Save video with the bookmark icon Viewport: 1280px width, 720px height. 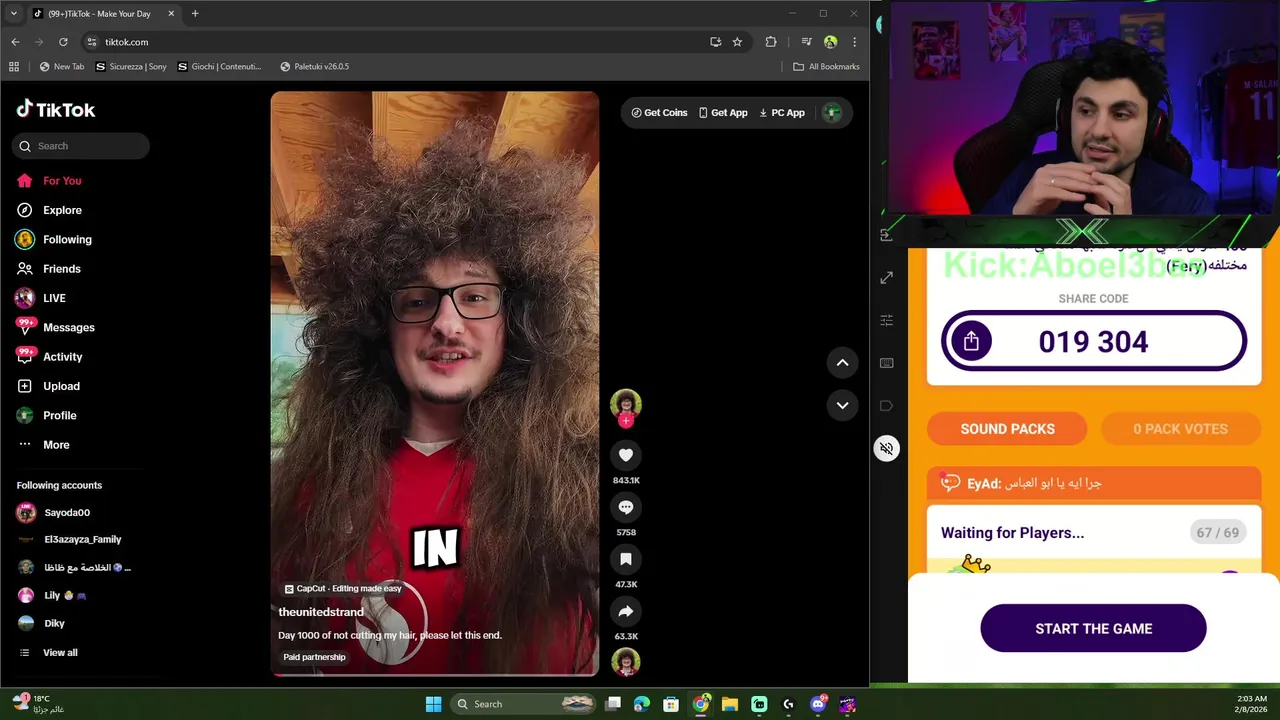[x=626, y=559]
